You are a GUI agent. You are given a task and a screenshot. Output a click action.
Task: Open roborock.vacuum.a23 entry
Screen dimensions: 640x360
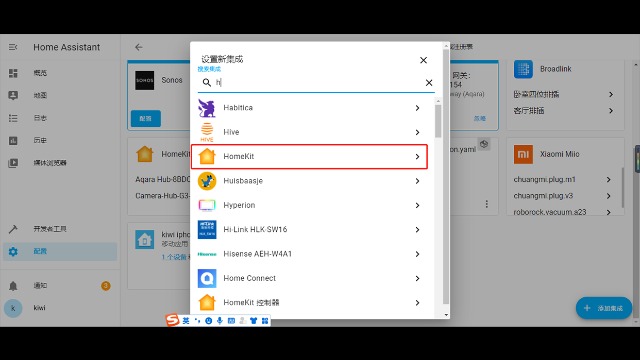550,212
